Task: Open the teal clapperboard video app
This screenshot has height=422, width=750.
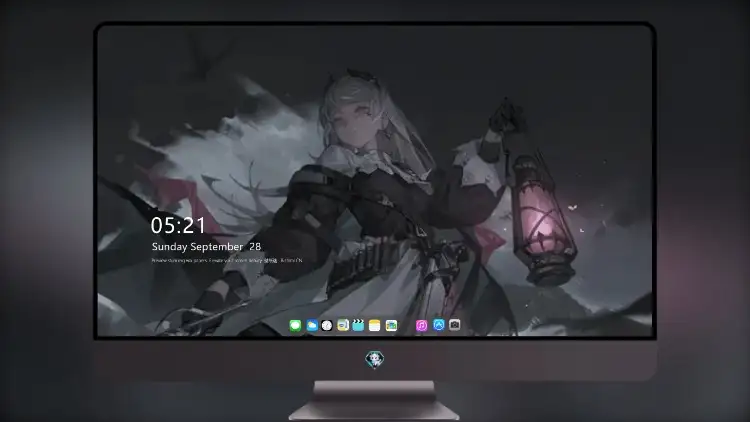Action: (x=358, y=325)
